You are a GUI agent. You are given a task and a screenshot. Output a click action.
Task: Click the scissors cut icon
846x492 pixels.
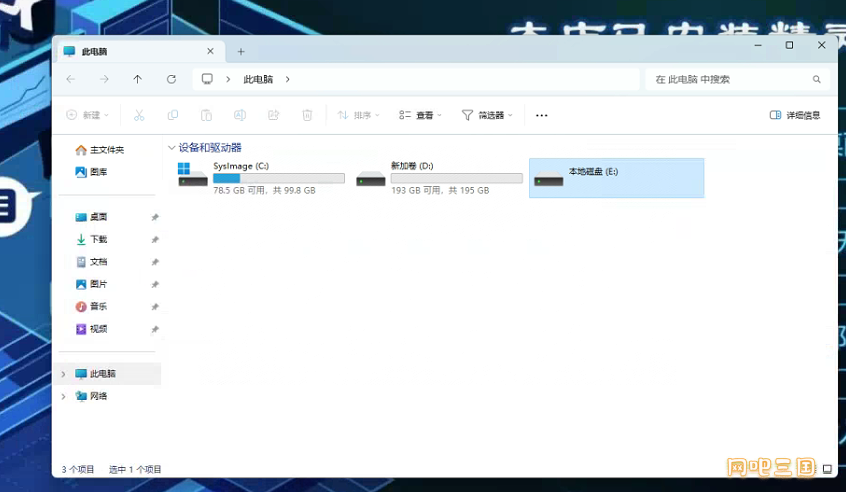tap(139, 115)
